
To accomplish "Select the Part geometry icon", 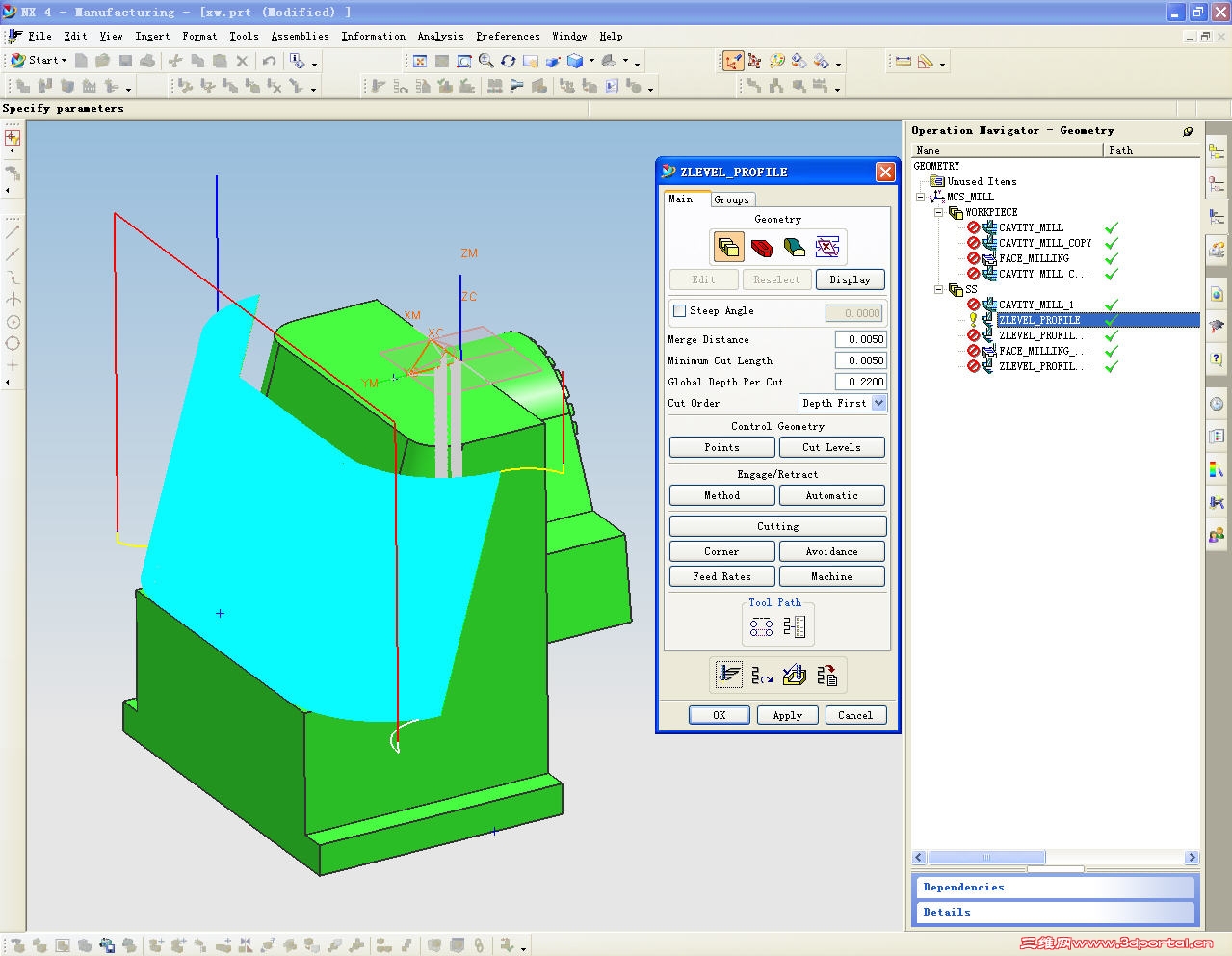I will pyautogui.click(x=728, y=247).
